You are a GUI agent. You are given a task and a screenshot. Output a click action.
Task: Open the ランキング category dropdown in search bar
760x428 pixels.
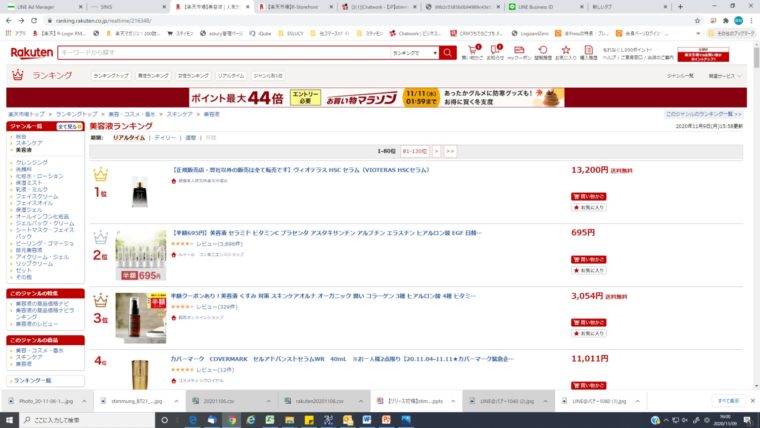413,52
